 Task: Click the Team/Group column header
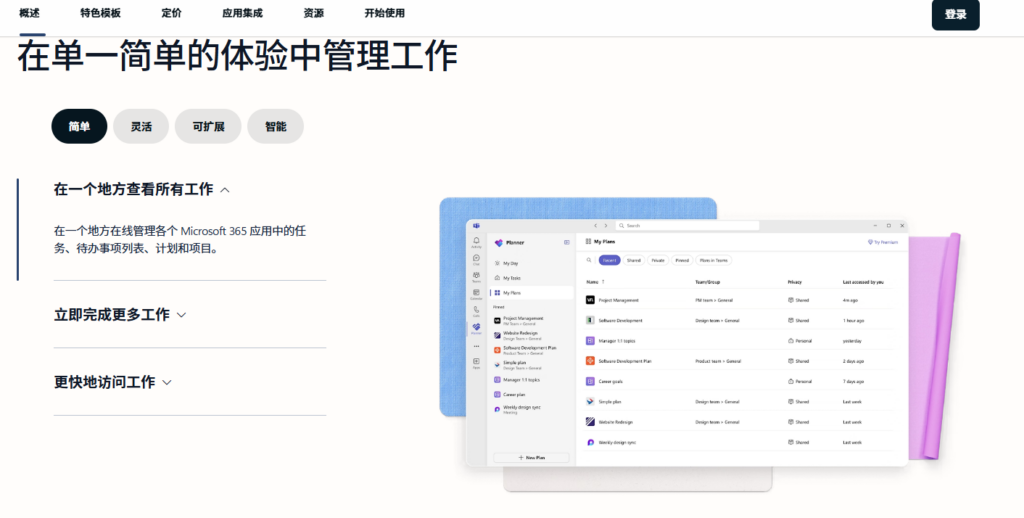click(708, 282)
